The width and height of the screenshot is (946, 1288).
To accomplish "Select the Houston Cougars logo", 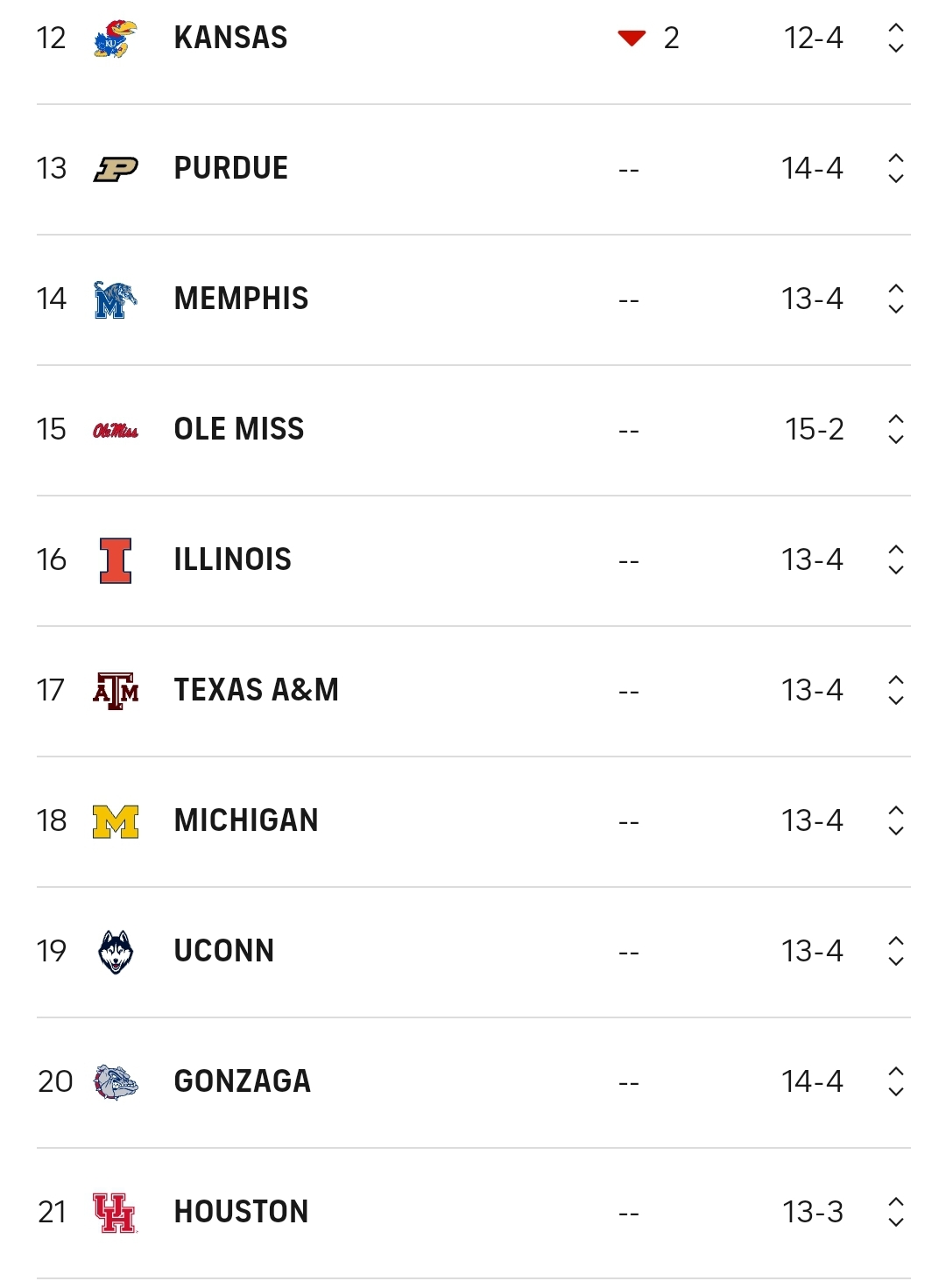I will 115,1213.
